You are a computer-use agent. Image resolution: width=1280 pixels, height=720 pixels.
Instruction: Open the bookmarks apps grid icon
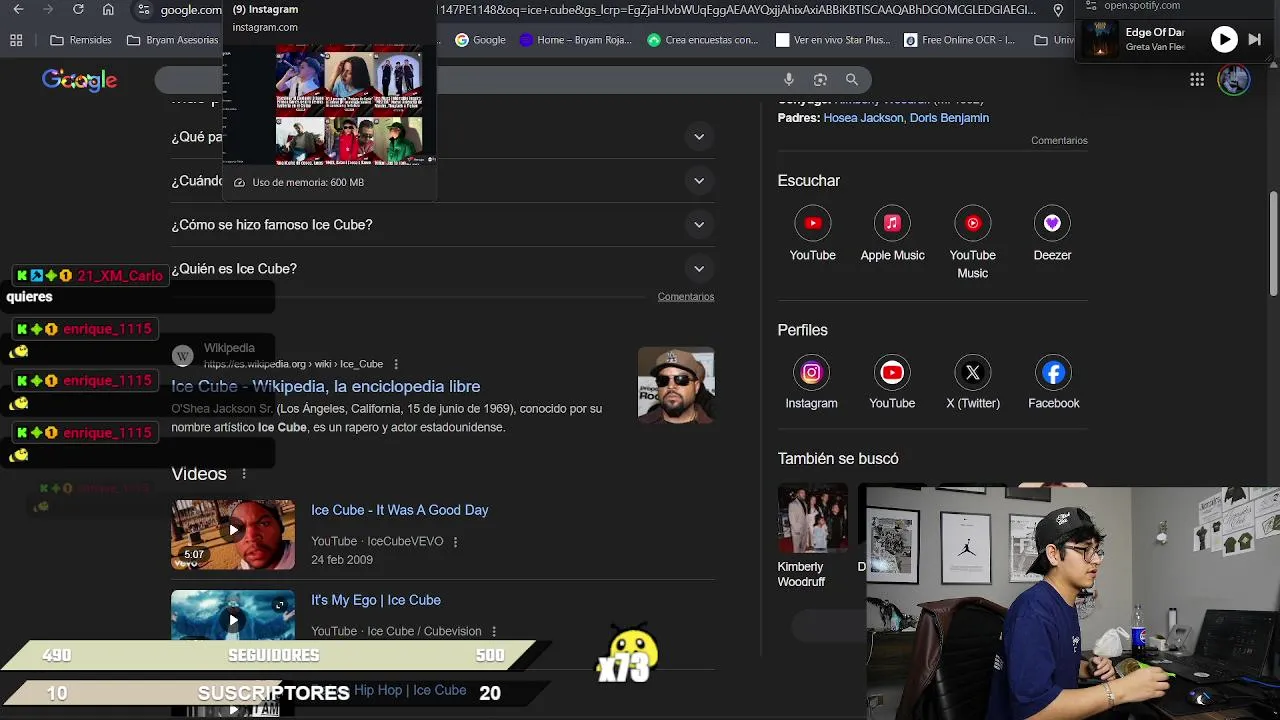click(x=16, y=40)
